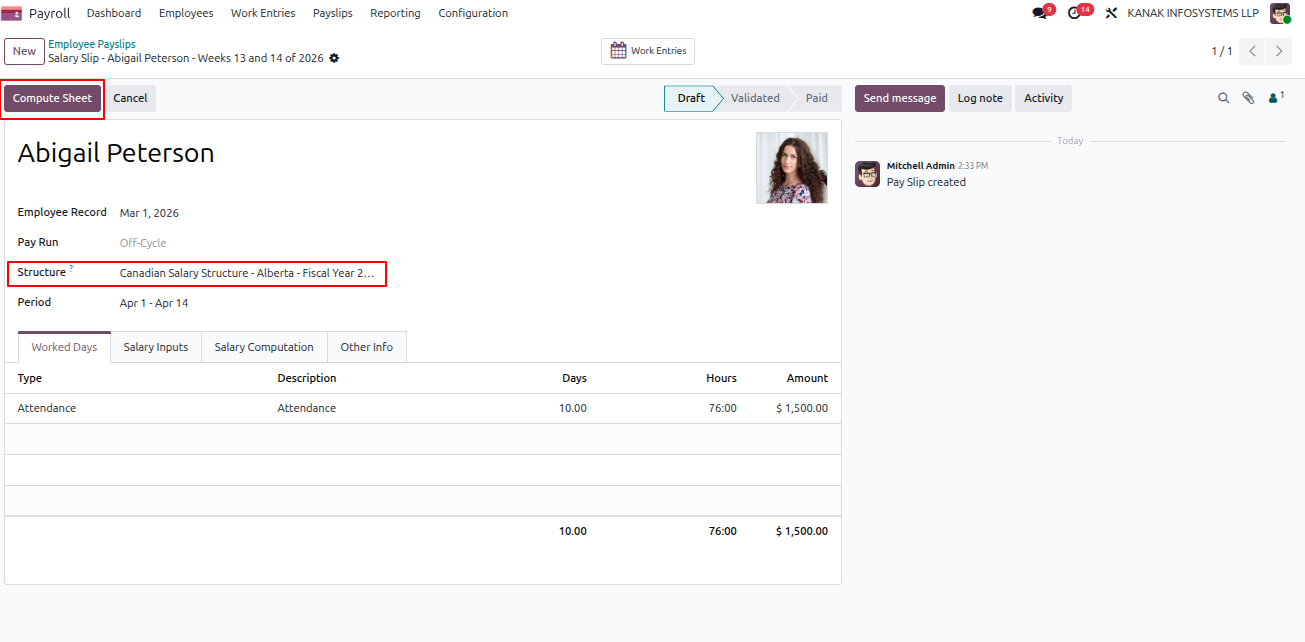Screen dimensions: 1305x642
Task: Attach files with the paperclip icon
Action: [1248, 98]
